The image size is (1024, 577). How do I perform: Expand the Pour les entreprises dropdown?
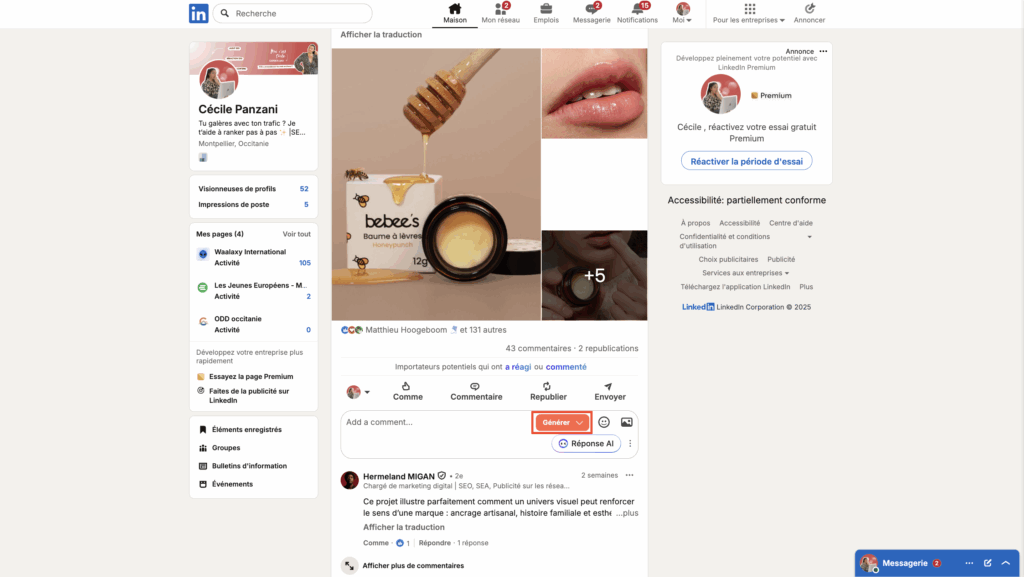(x=748, y=13)
